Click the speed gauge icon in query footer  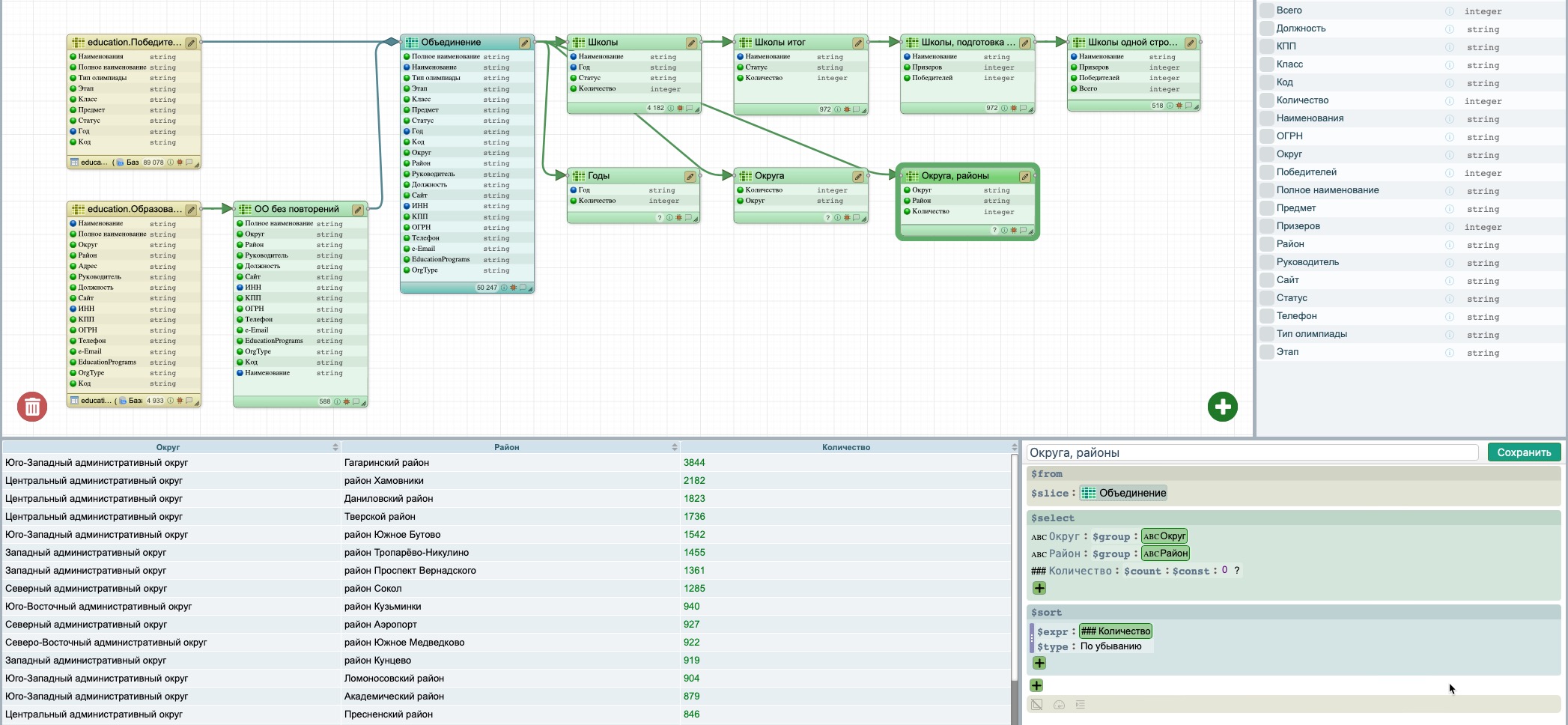point(1059,705)
